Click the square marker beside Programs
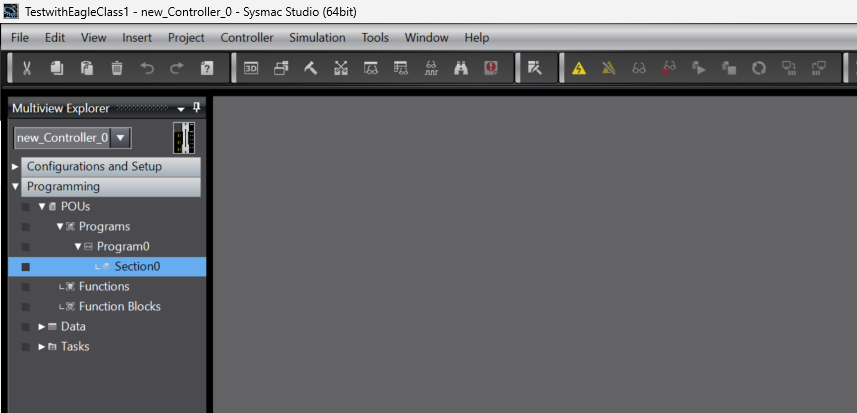Viewport: 857px width, 413px height. [26, 227]
